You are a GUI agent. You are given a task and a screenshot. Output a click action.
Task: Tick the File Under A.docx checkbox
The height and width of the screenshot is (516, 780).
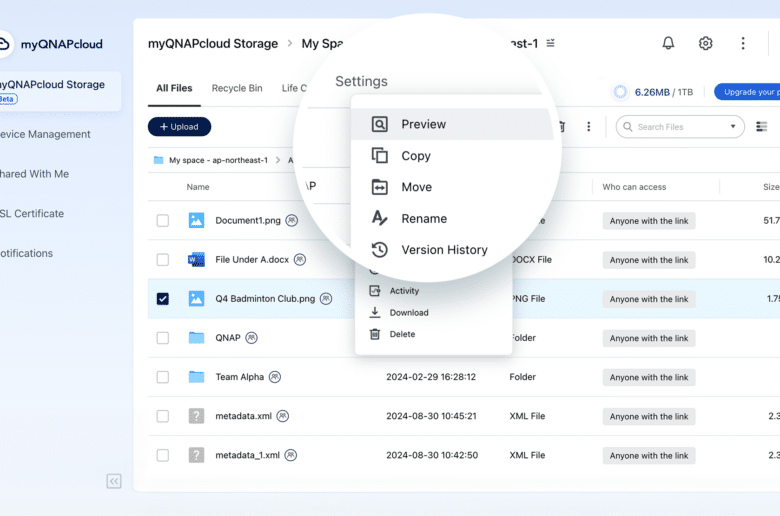[163, 259]
